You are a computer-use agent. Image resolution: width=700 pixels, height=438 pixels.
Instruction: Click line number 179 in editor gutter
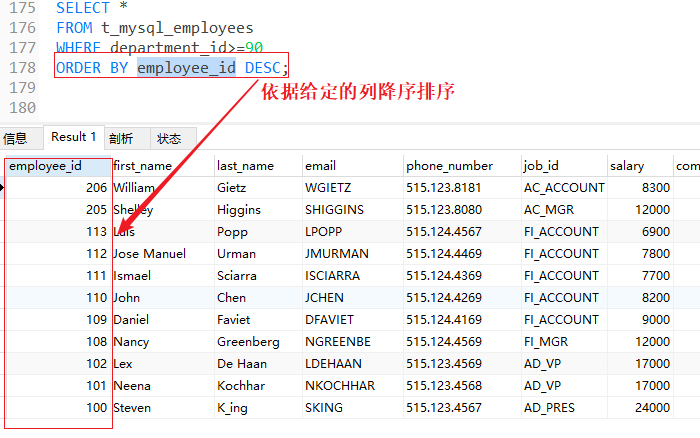coord(22,88)
